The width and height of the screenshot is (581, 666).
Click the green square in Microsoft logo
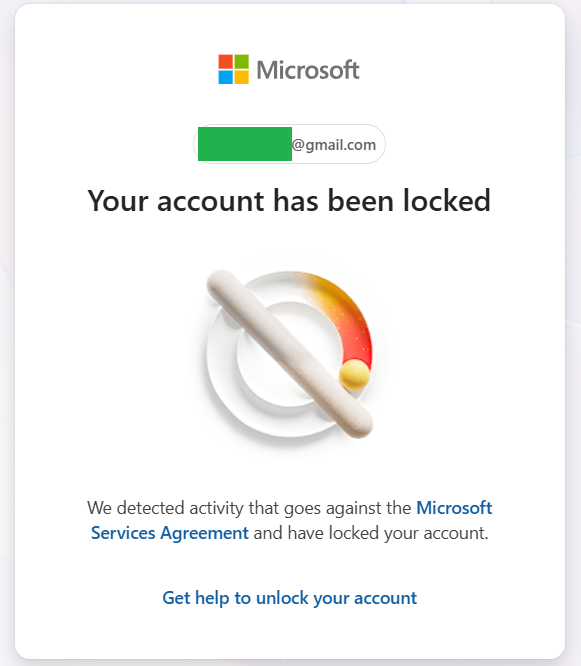coord(241,62)
